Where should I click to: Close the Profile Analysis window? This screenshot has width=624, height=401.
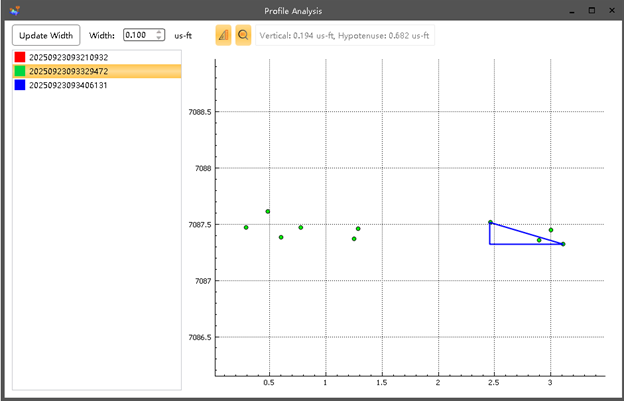pos(612,10)
